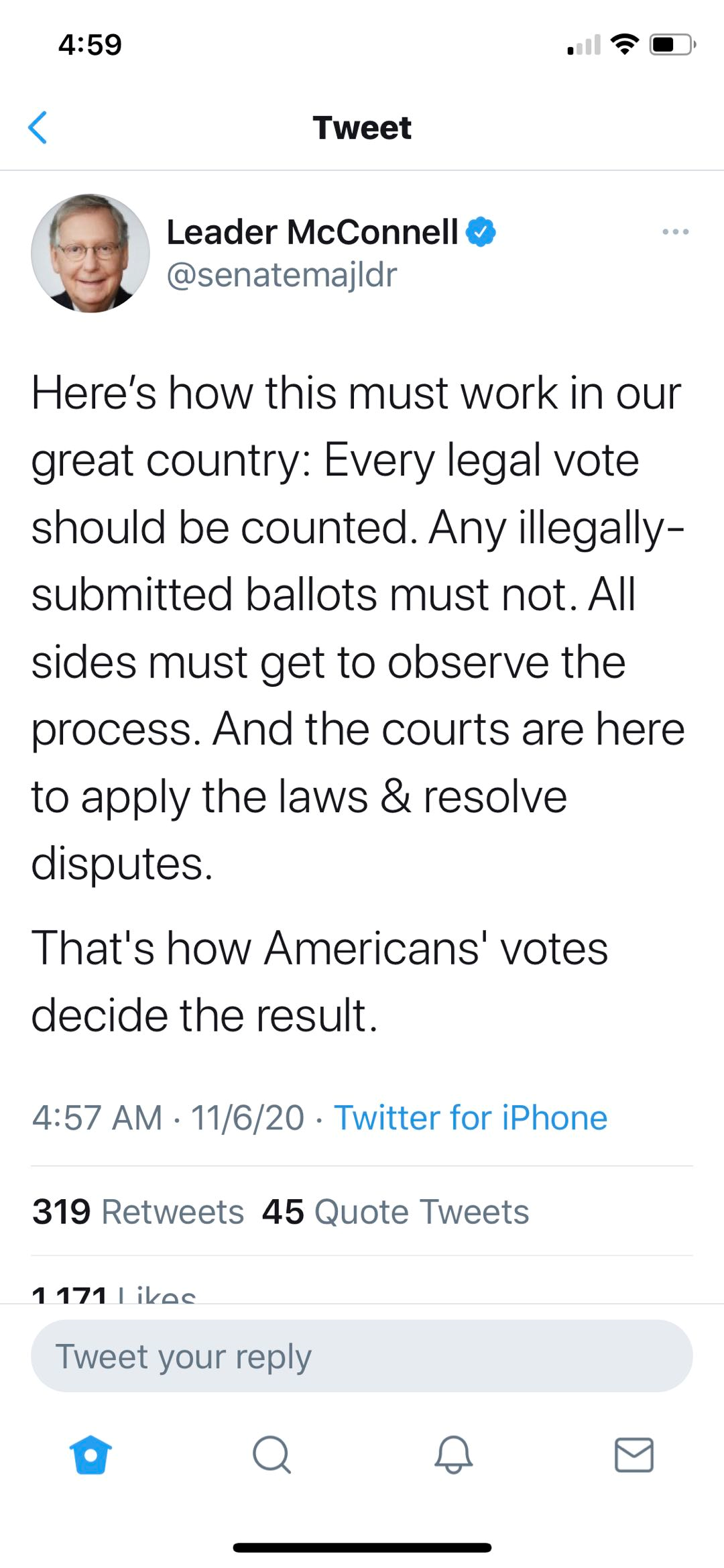Go to the Home tab
This screenshot has height=1568, width=724.
tap(90, 1455)
